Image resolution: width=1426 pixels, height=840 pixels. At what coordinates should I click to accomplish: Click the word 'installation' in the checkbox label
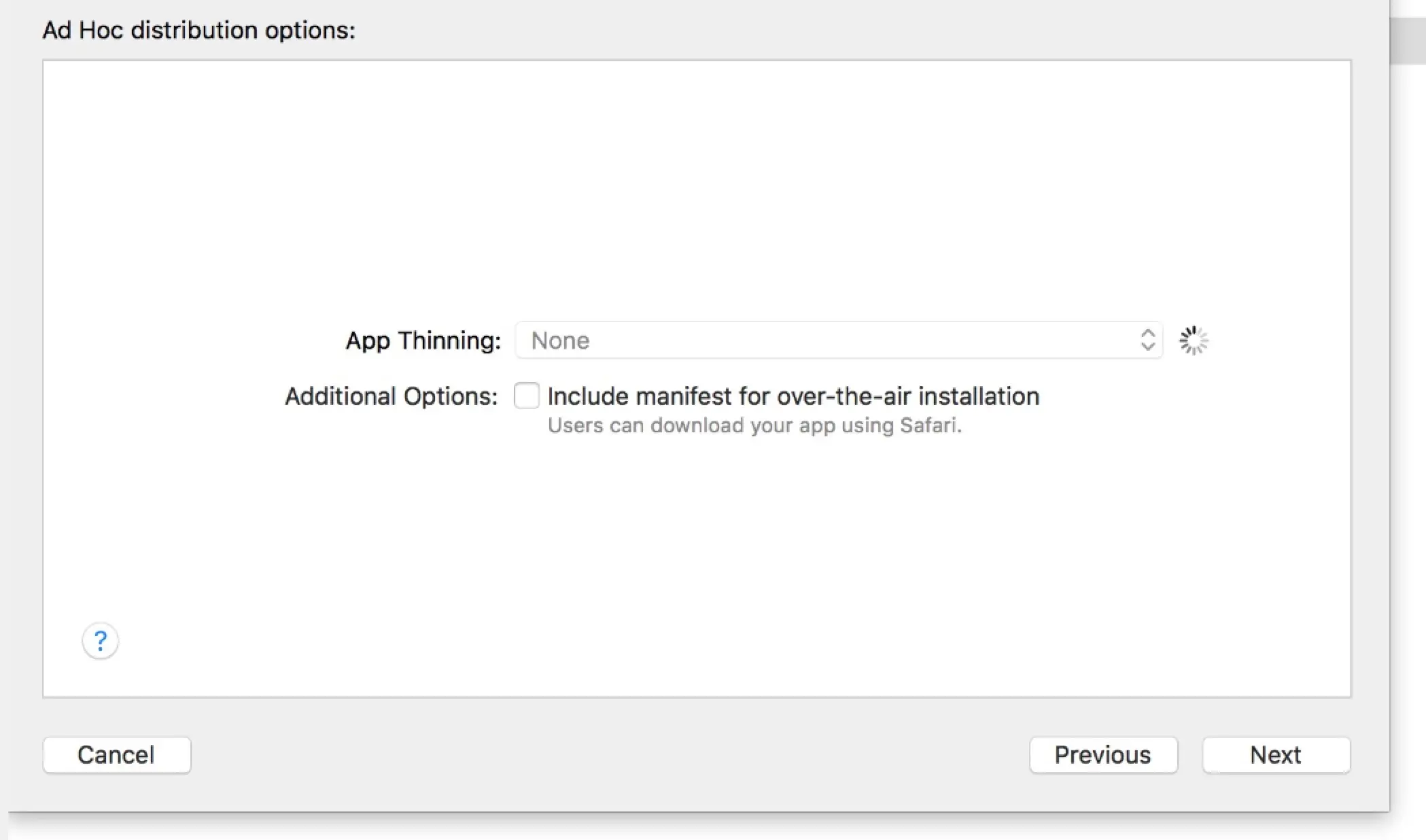978,396
